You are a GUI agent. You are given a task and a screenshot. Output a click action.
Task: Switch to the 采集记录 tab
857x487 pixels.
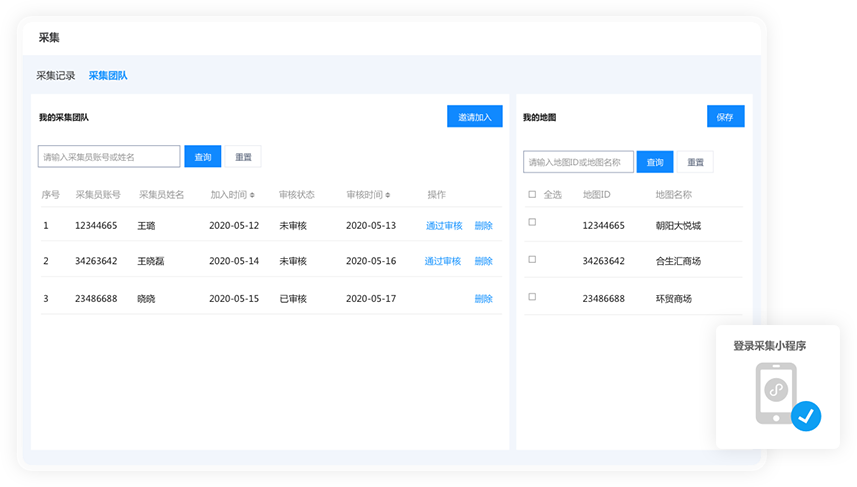point(56,75)
